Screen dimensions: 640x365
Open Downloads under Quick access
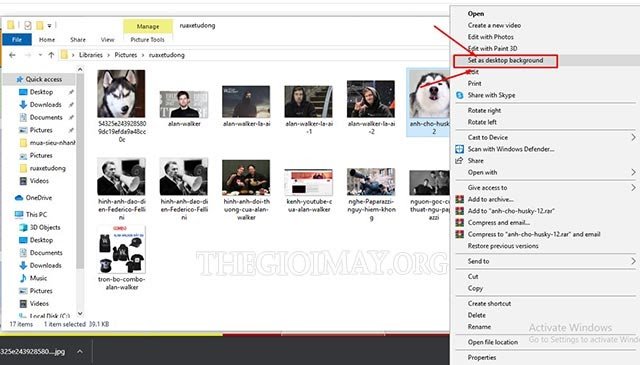pos(45,105)
